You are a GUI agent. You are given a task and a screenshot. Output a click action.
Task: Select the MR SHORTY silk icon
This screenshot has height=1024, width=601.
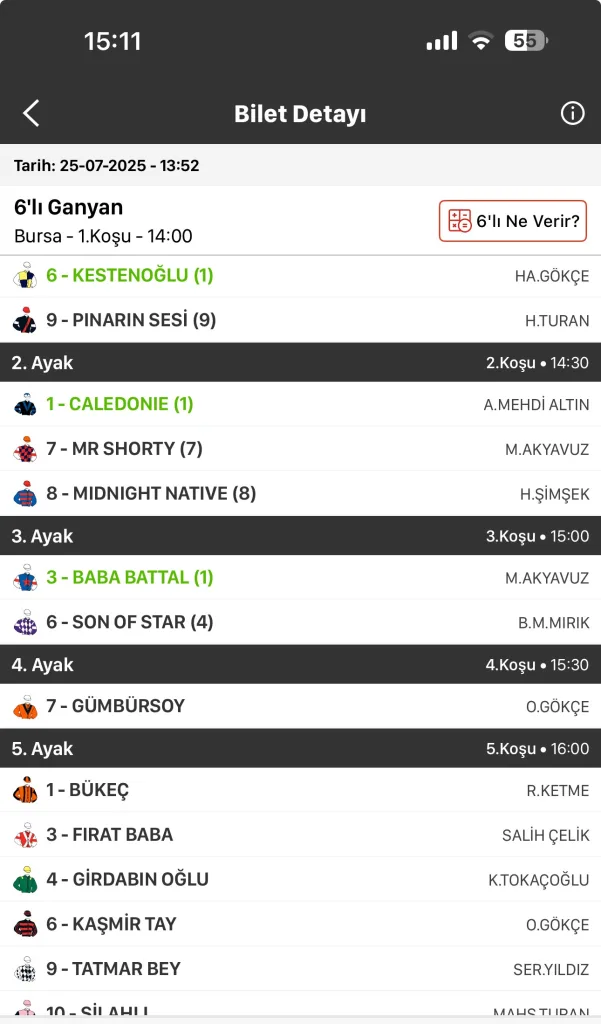pyautogui.click(x=25, y=449)
